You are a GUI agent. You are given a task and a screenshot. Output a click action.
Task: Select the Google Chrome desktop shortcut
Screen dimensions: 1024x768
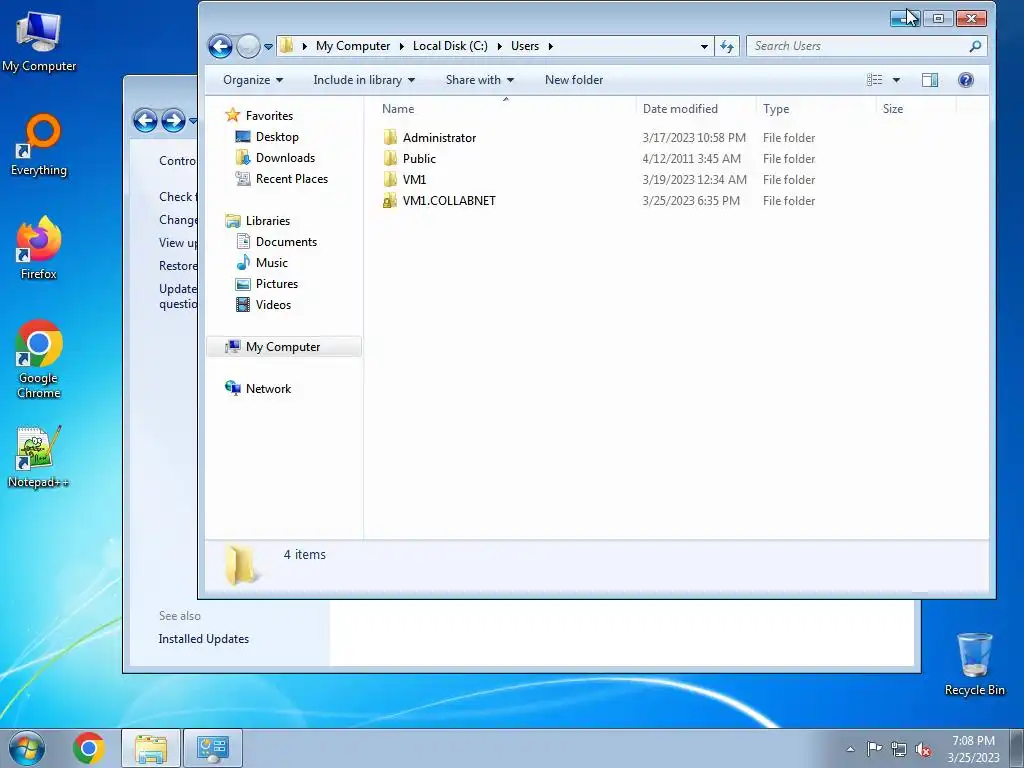coord(39,359)
